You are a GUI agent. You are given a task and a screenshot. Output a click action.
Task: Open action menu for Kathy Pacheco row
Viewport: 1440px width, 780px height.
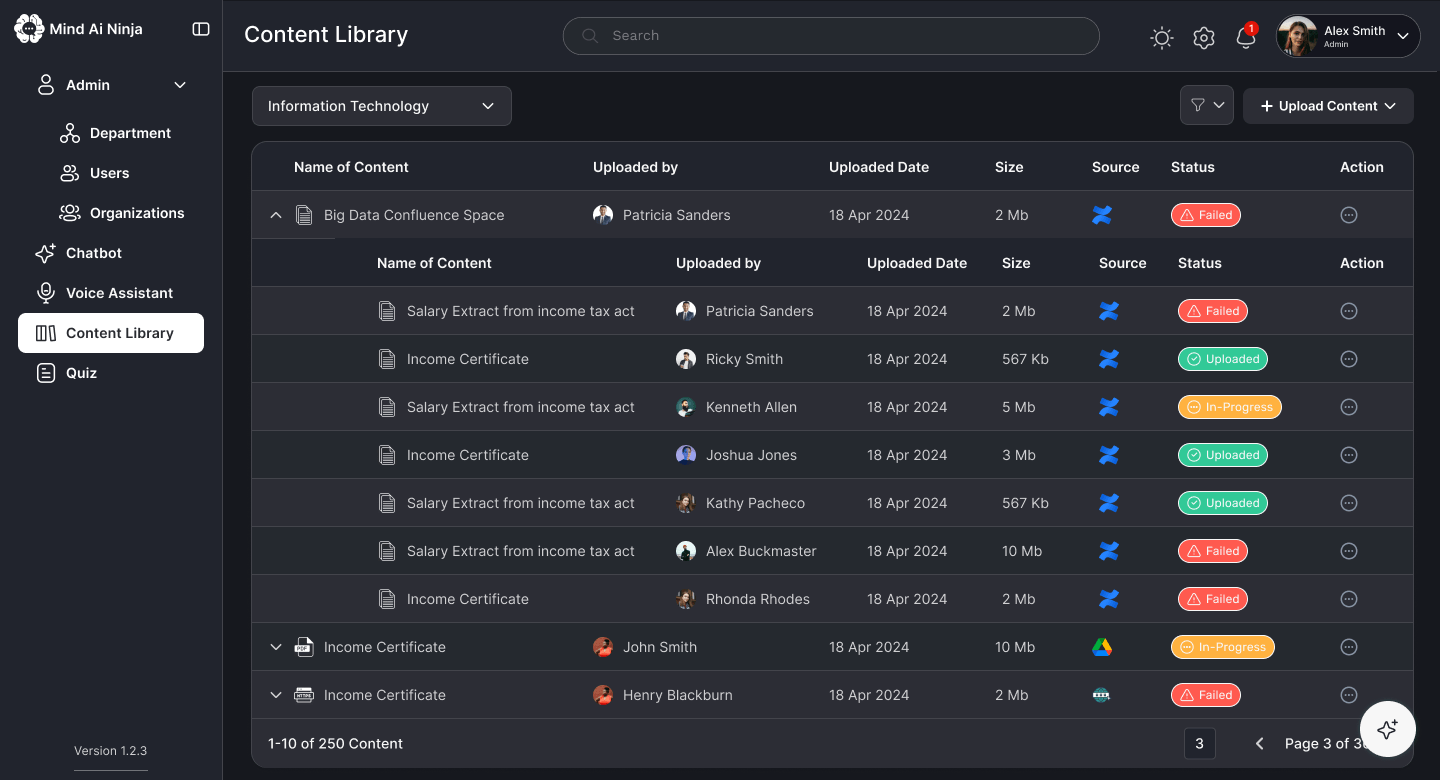(1348, 503)
